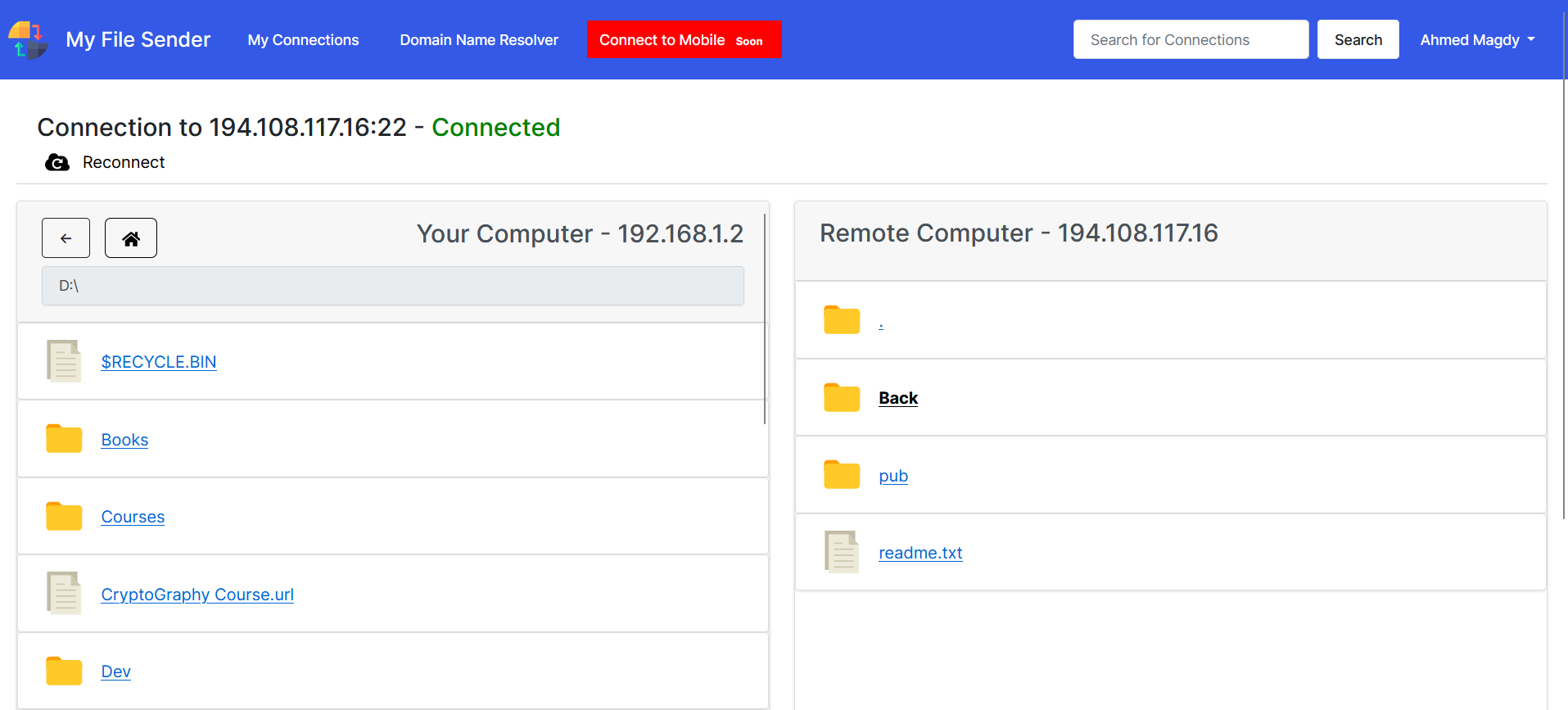Viewport: 1568px width, 710px height.
Task: Click the $RECYCLE.BIN file icon
Action: click(x=64, y=361)
